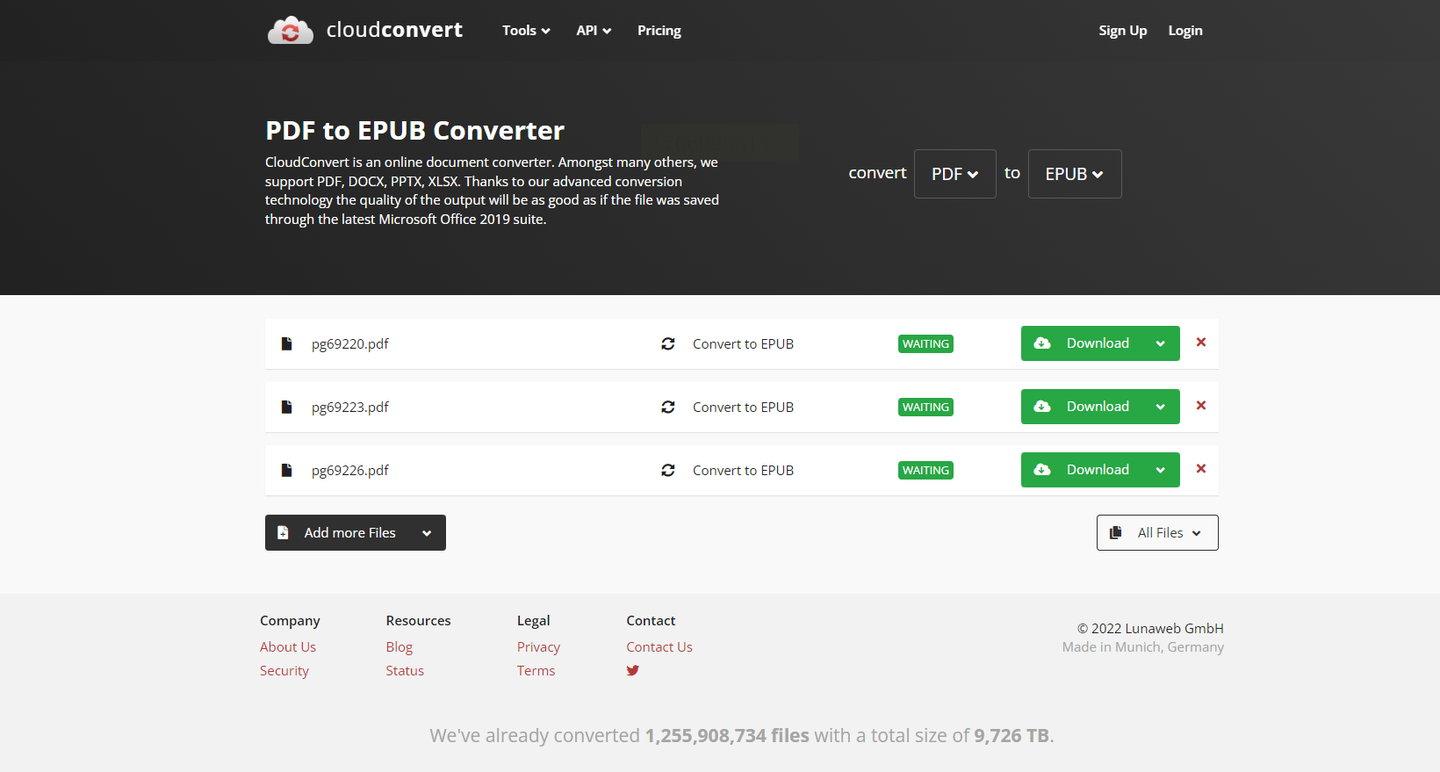
Task: Delete pg69226.pdf using the red X
Action: pos(1201,468)
